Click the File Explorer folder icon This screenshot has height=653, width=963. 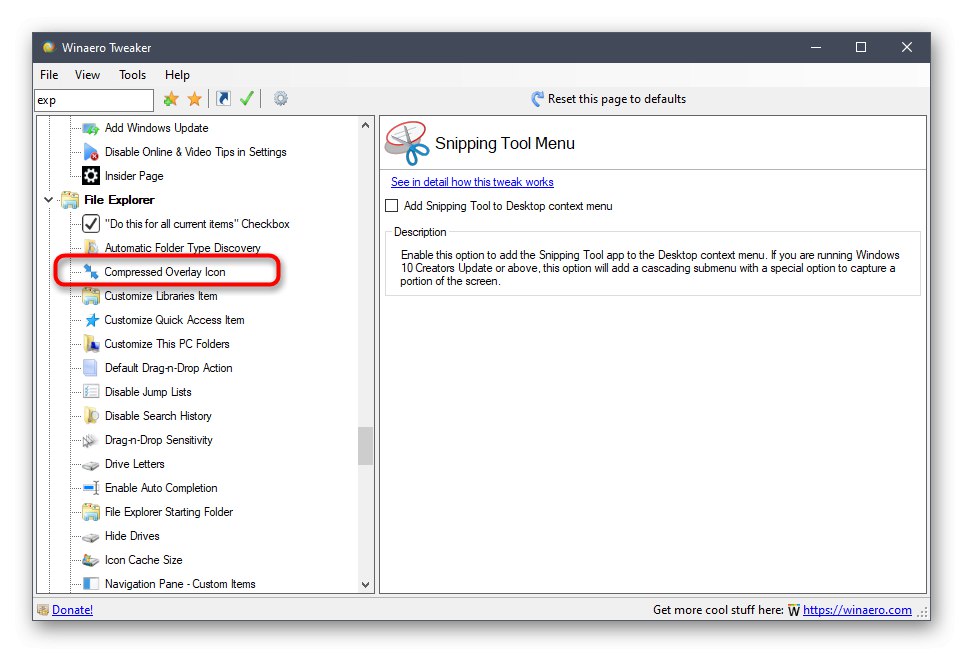click(x=70, y=200)
